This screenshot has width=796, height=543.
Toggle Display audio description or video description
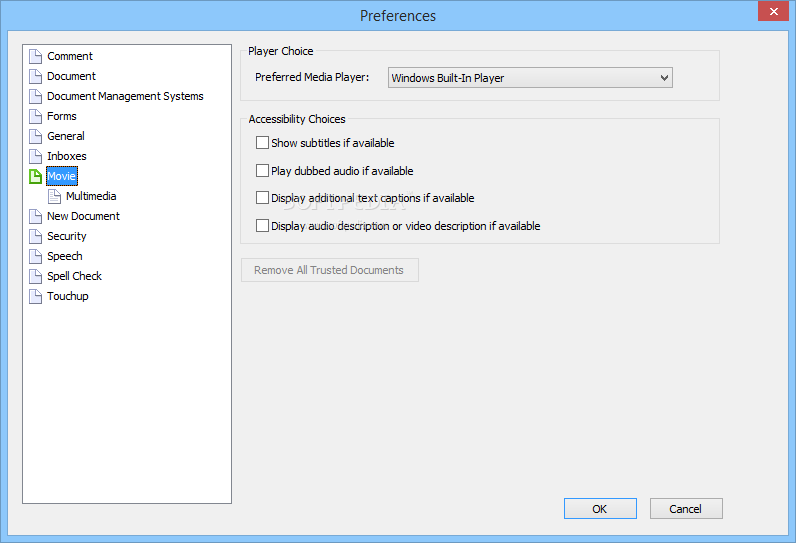point(262,225)
